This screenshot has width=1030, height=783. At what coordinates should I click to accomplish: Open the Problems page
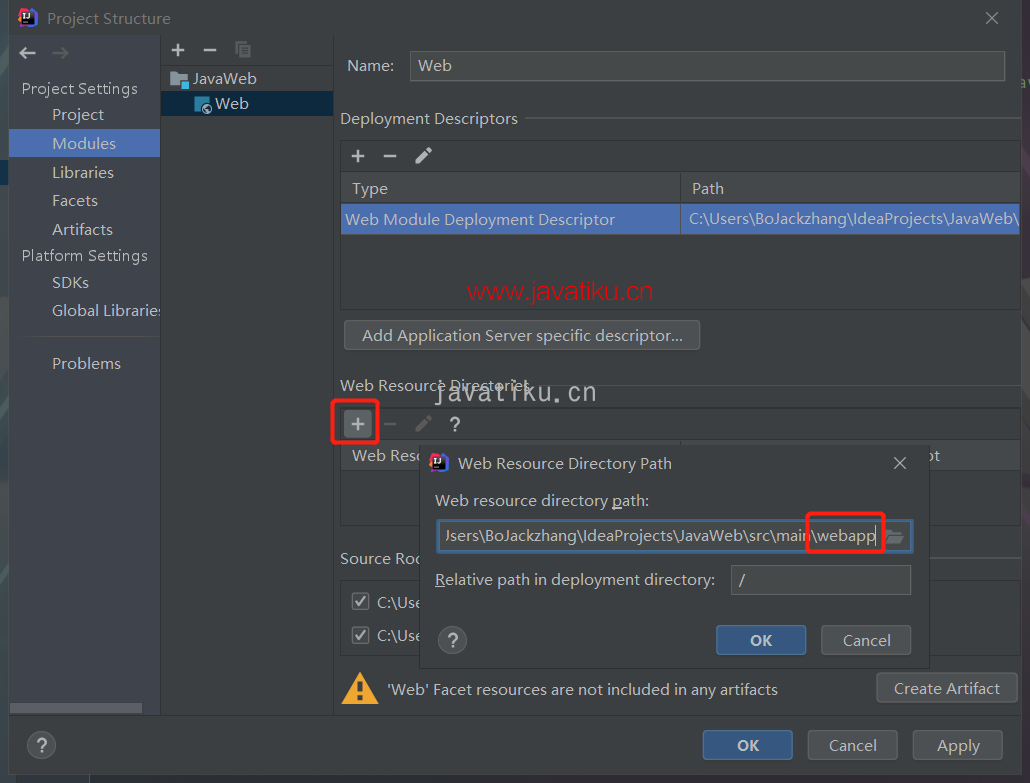[84, 363]
